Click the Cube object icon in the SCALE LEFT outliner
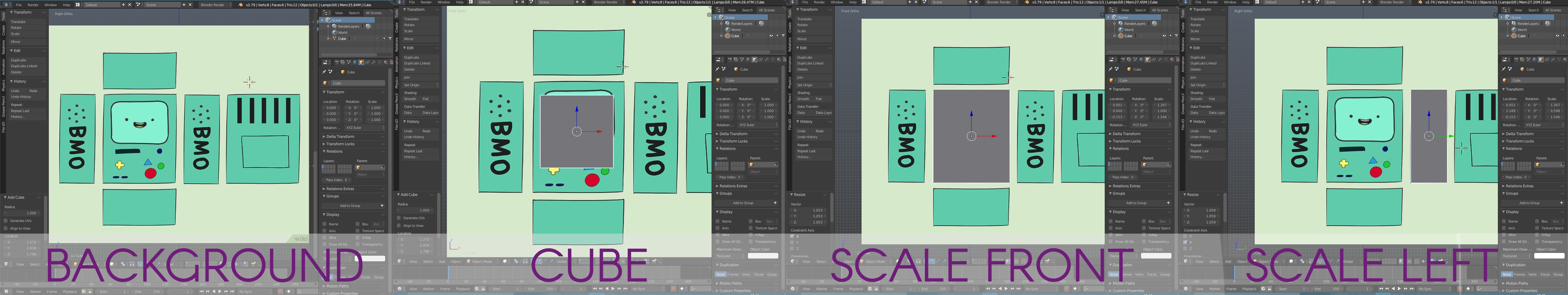Viewport: 1568px width, 295px height. [1515, 36]
